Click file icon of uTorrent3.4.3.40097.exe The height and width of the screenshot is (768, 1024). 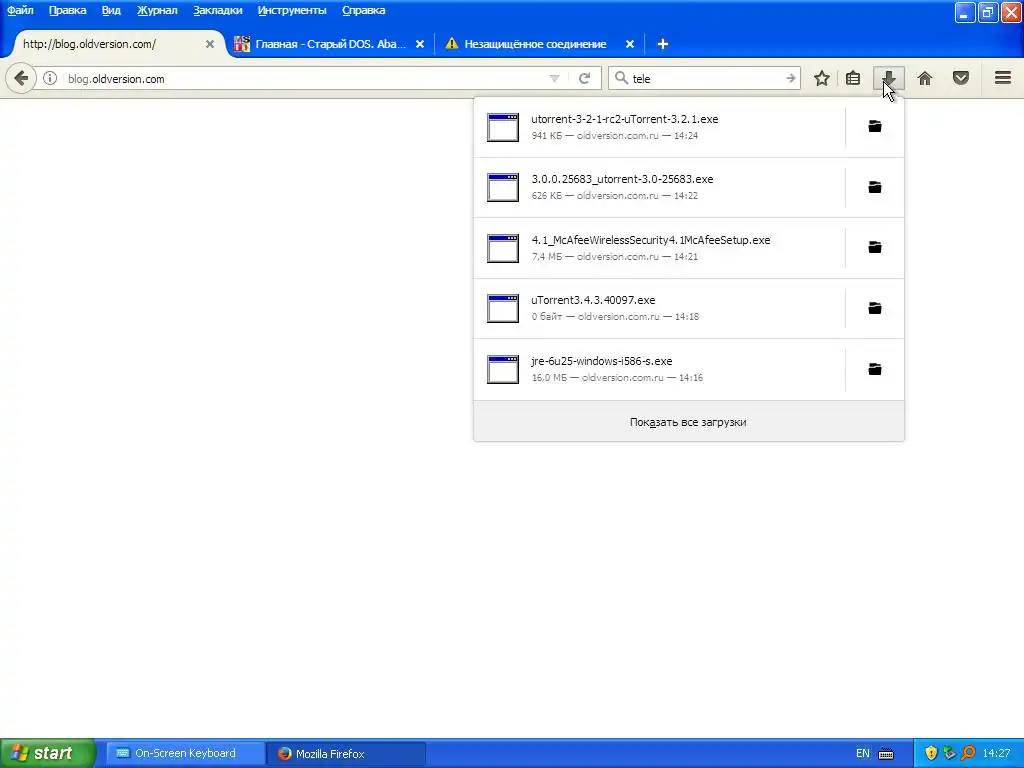coord(503,308)
